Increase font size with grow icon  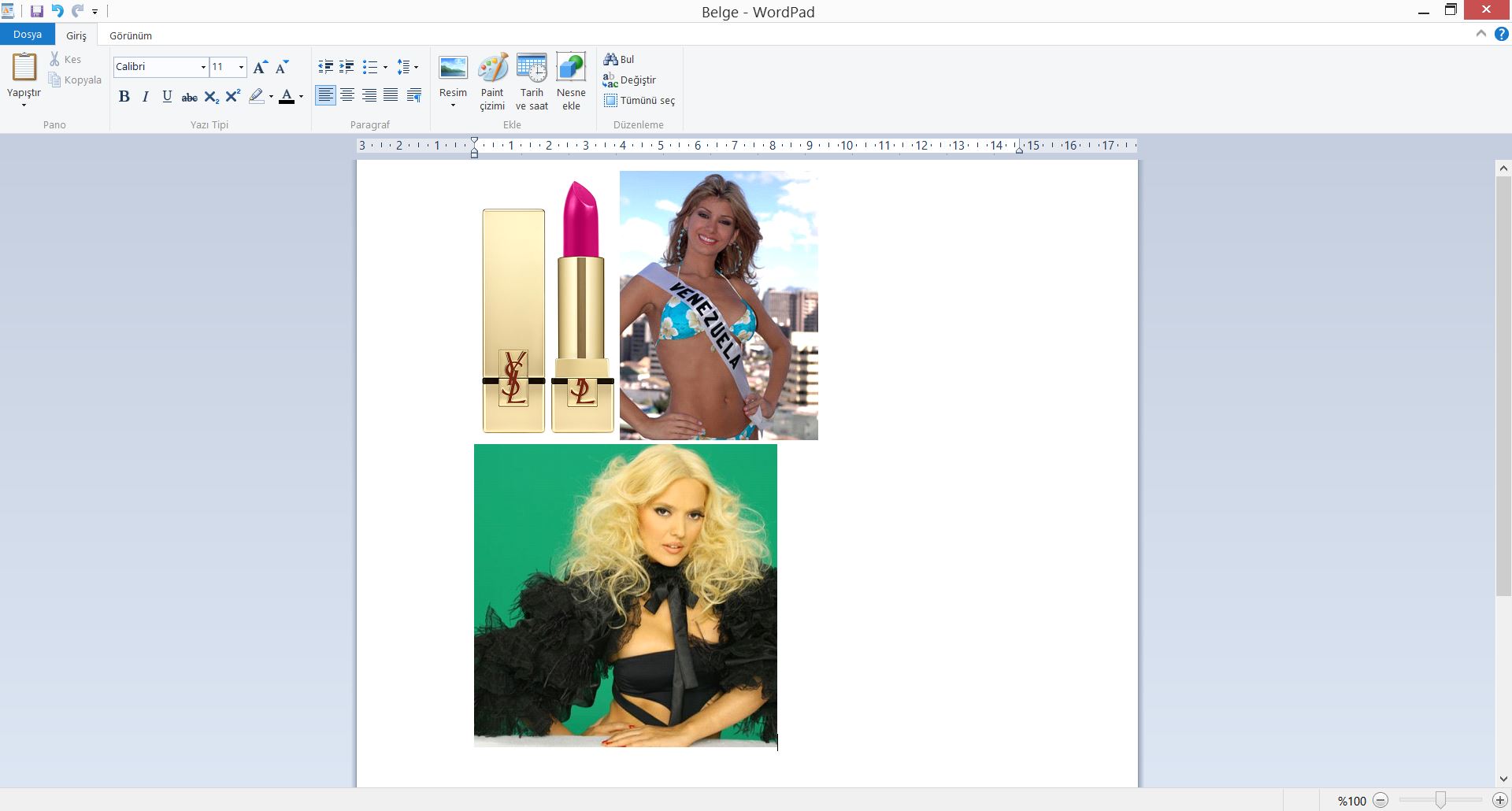[260, 67]
